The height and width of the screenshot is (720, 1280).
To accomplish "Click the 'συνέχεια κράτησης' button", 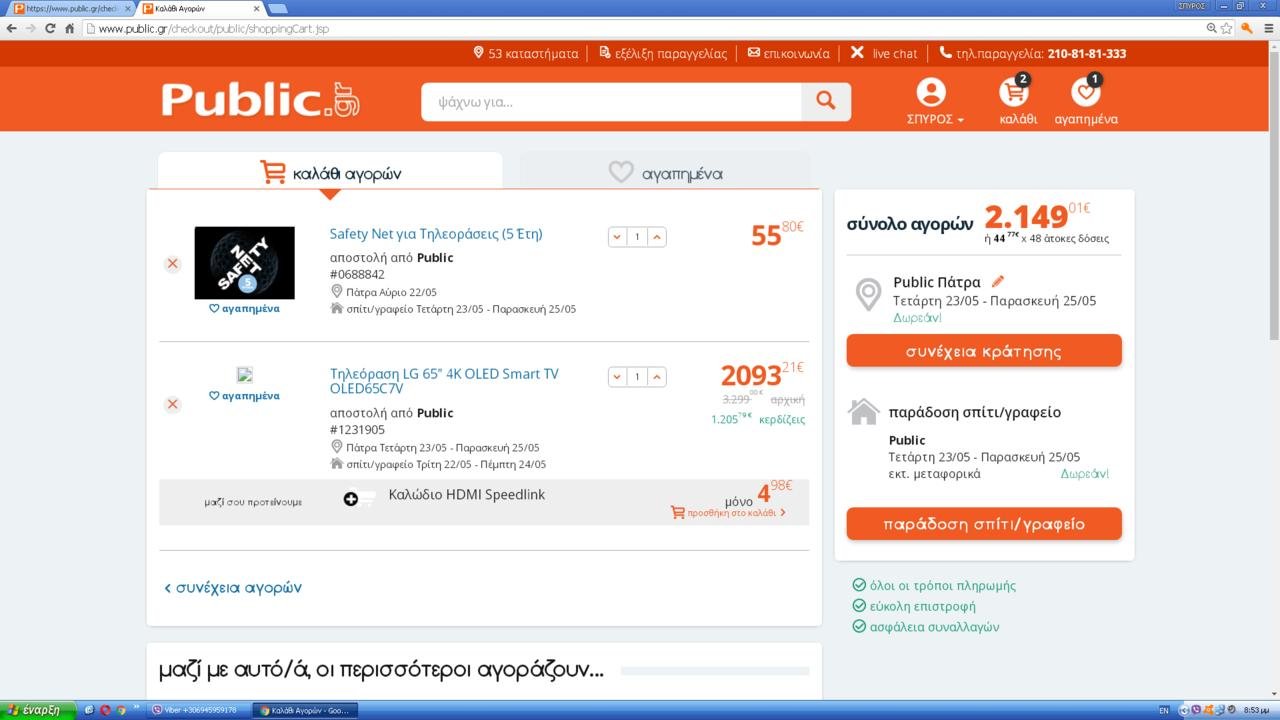I will click(x=984, y=351).
